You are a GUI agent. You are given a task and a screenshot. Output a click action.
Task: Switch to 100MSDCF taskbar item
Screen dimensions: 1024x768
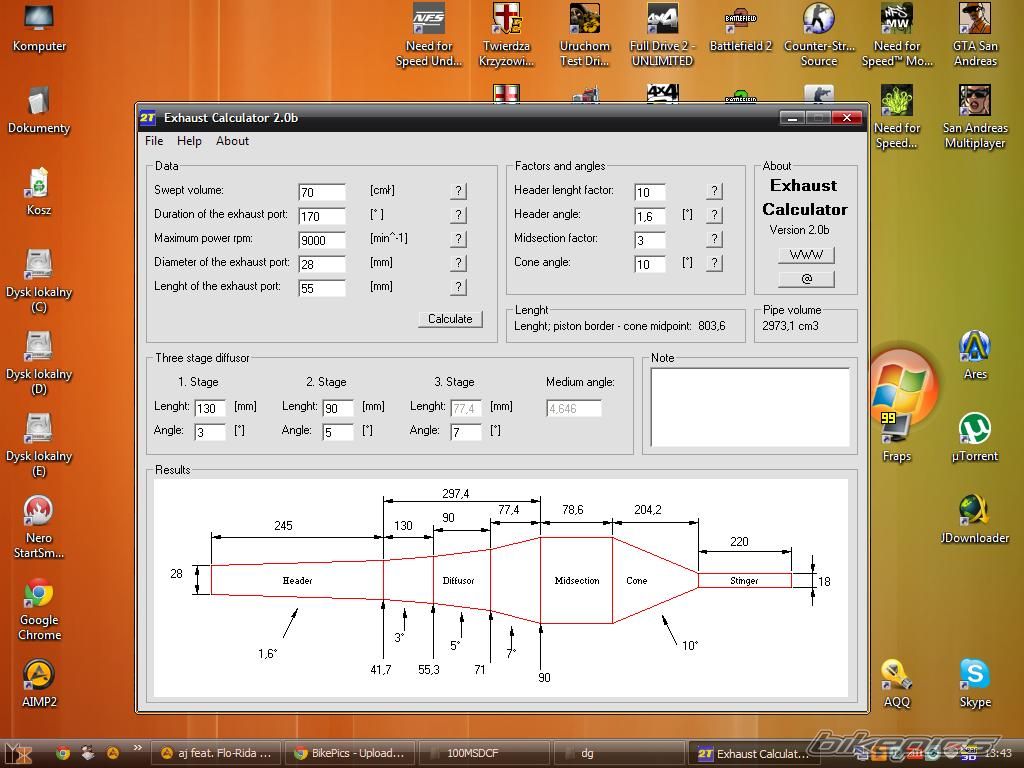(x=483, y=753)
